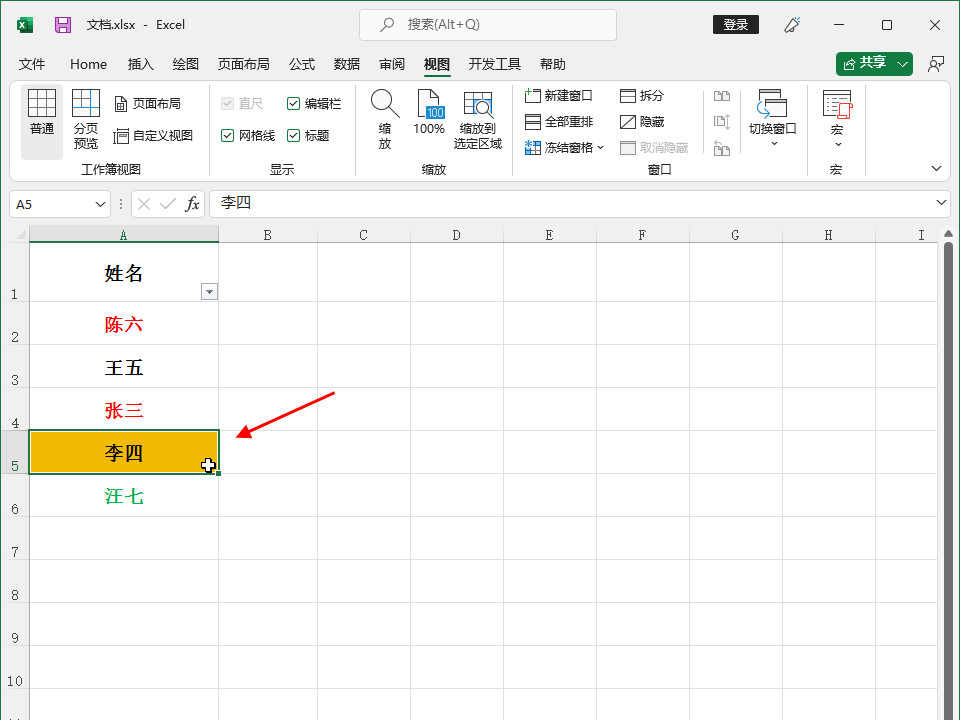
Task: Open the Zoom magnifier dialog
Action: click(384, 119)
